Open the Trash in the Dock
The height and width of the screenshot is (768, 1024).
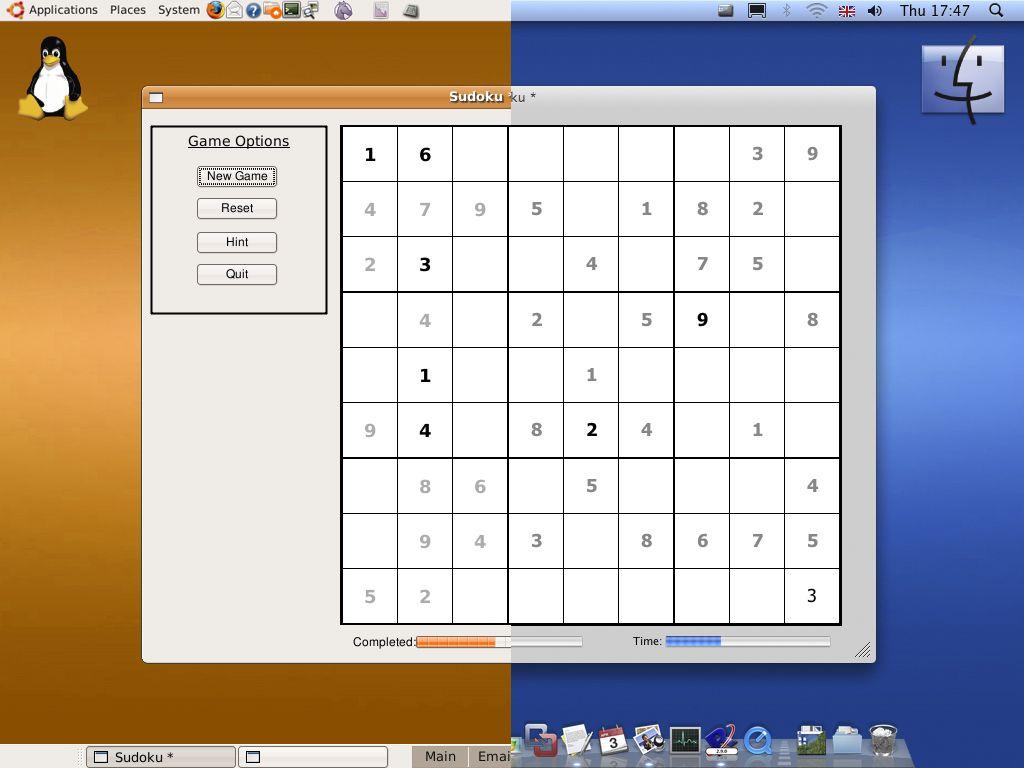(883, 740)
